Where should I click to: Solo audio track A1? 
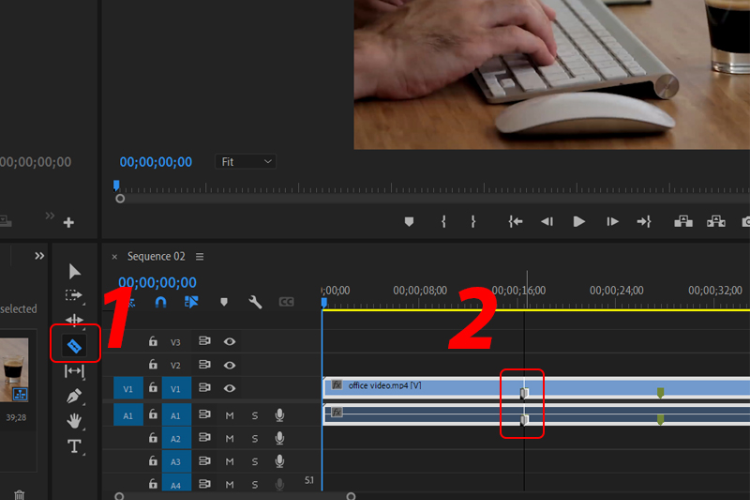pos(255,415)
